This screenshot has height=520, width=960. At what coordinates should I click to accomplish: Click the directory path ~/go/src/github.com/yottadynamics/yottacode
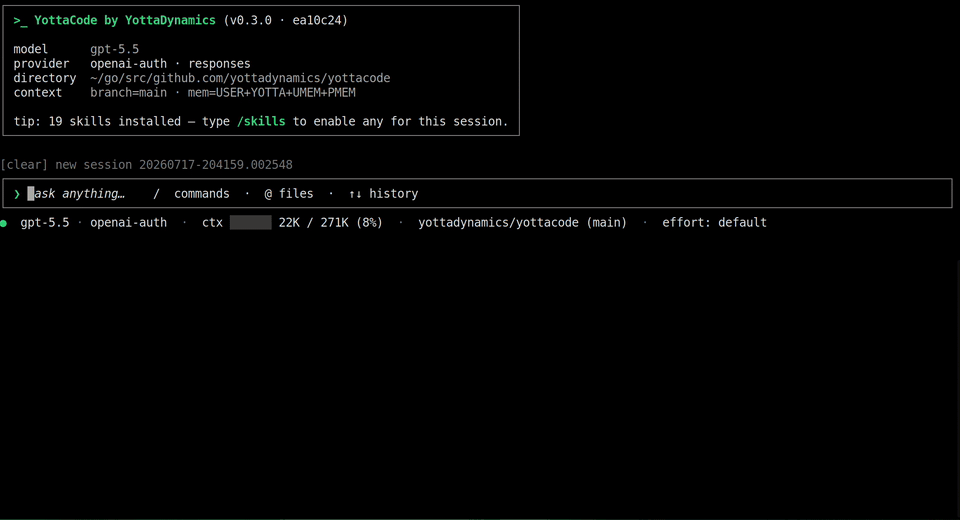click(240, 78)
